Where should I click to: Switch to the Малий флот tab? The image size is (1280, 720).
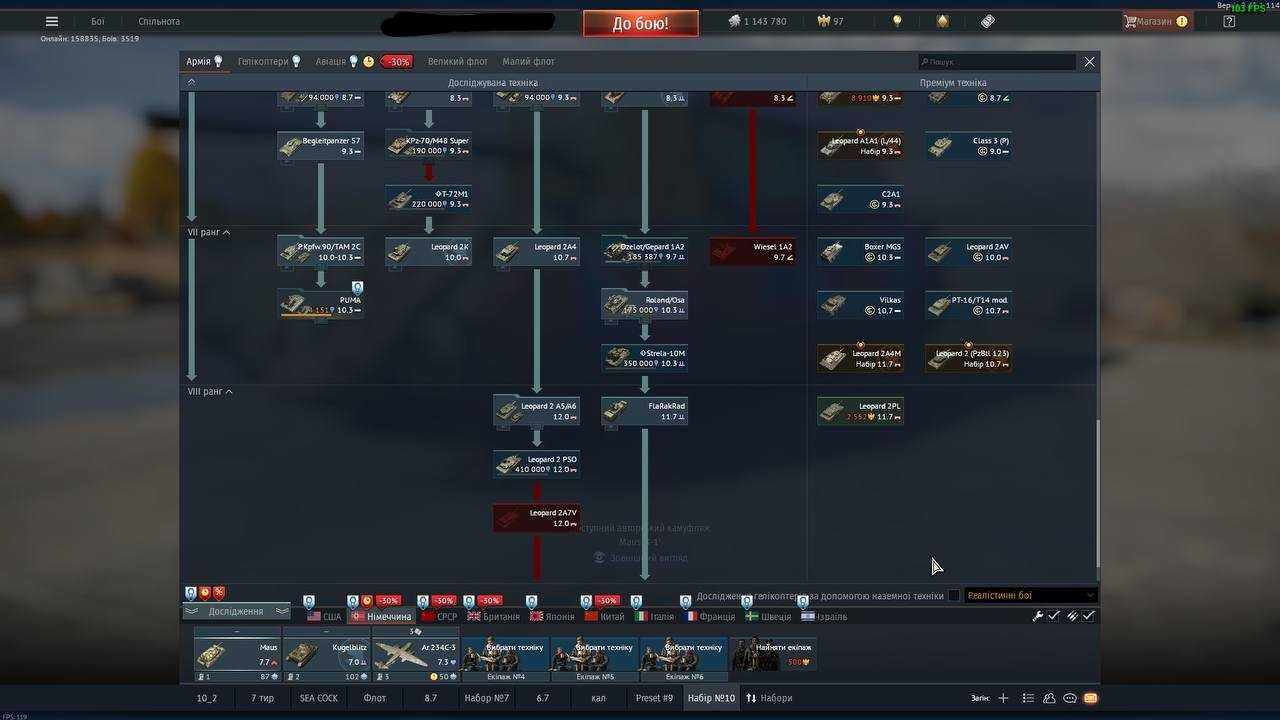(528, 62)
